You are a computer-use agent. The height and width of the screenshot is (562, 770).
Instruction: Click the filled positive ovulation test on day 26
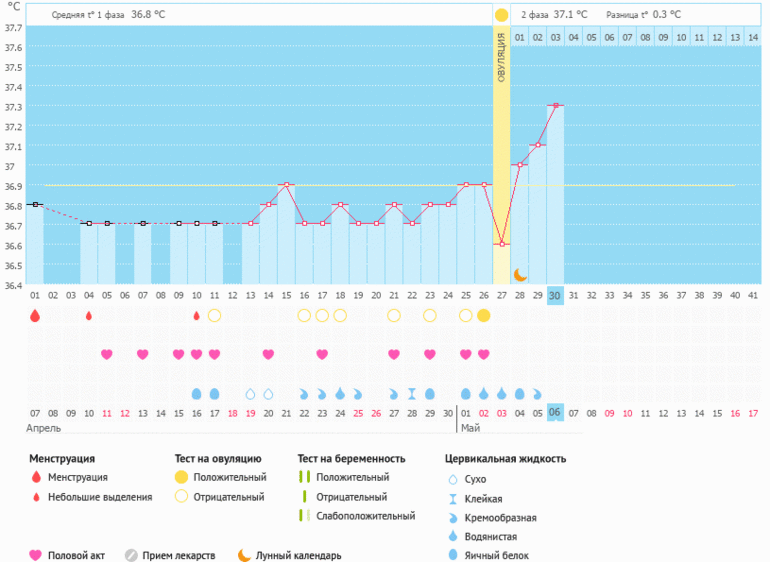[x=484, y=316]
